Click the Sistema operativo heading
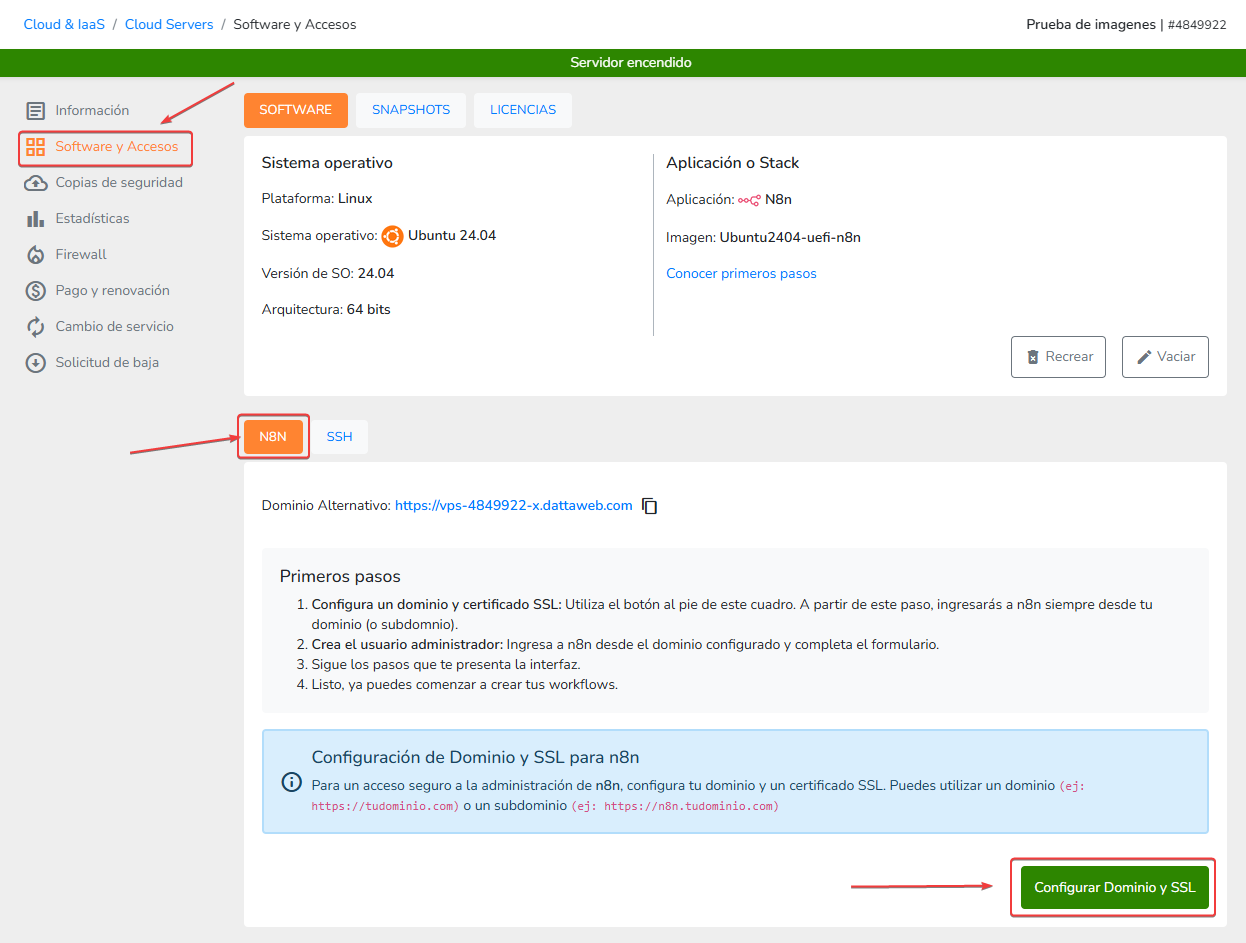 pyautogui.click(x=327, y=163)
